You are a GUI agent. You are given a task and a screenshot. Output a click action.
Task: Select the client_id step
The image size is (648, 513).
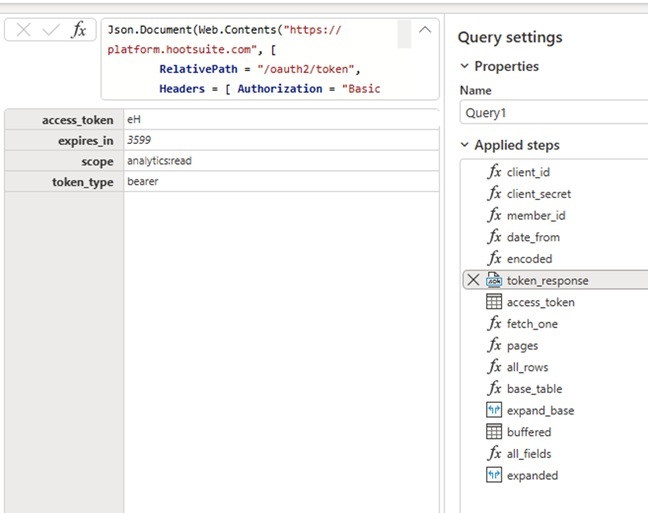tap(528, 172)
